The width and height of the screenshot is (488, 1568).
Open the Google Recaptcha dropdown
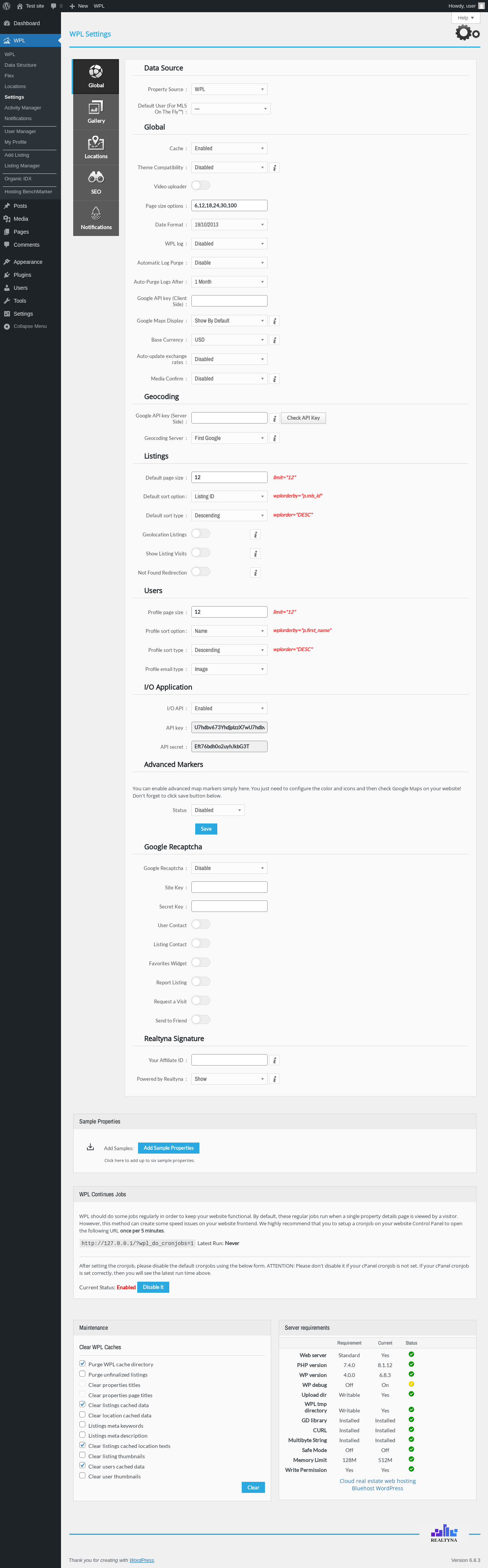229,868
